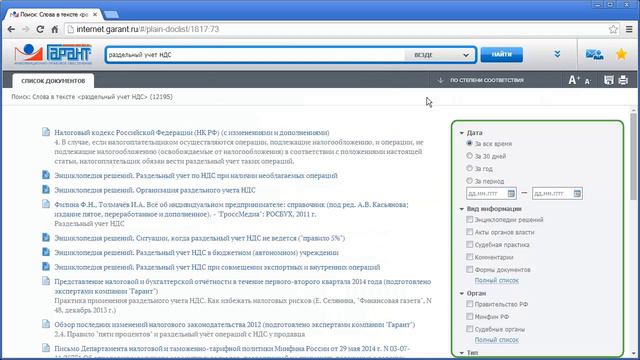Click the Garant logo
The image size is (640, 360).
pos(53,54)
